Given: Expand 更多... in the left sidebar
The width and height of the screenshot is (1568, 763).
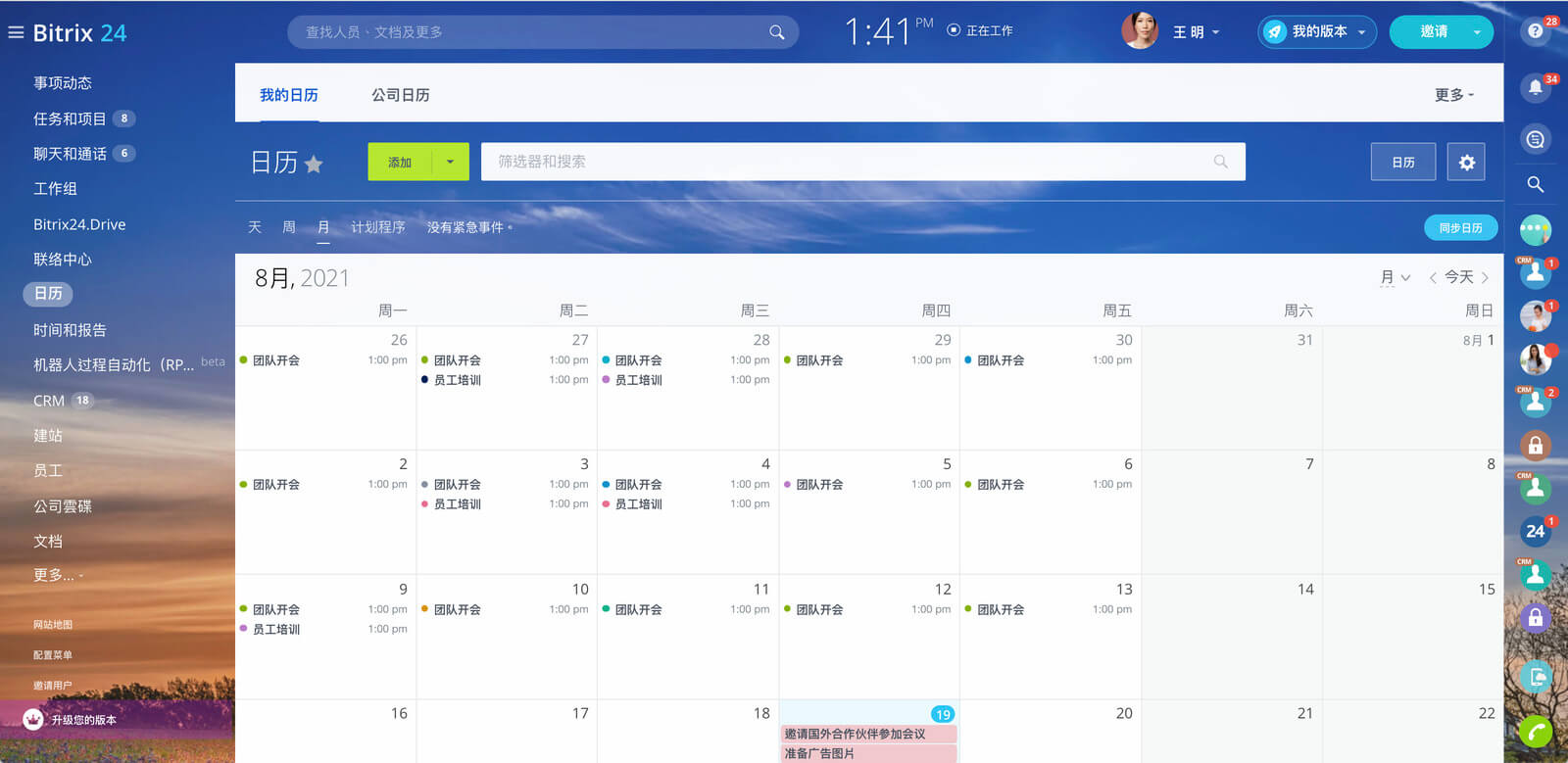Looking at the screenshot, I should [x=57, y=575].
